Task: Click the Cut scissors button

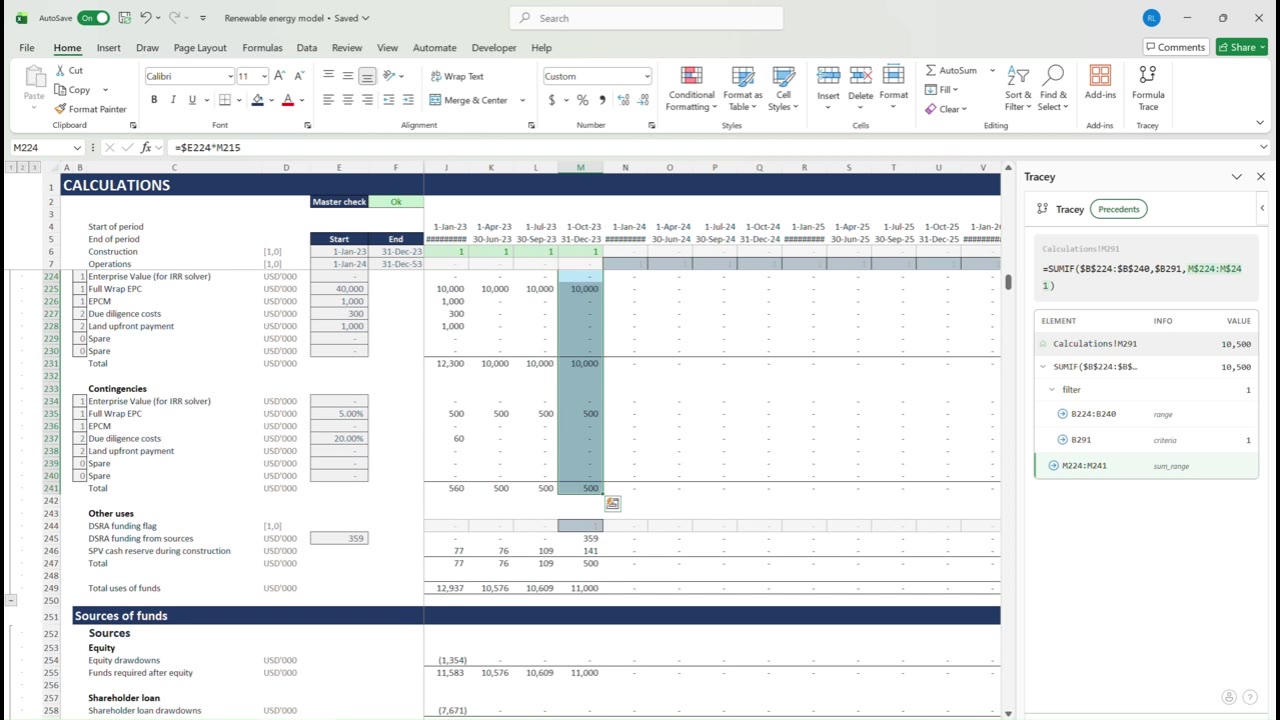Action: pos(69,70)
